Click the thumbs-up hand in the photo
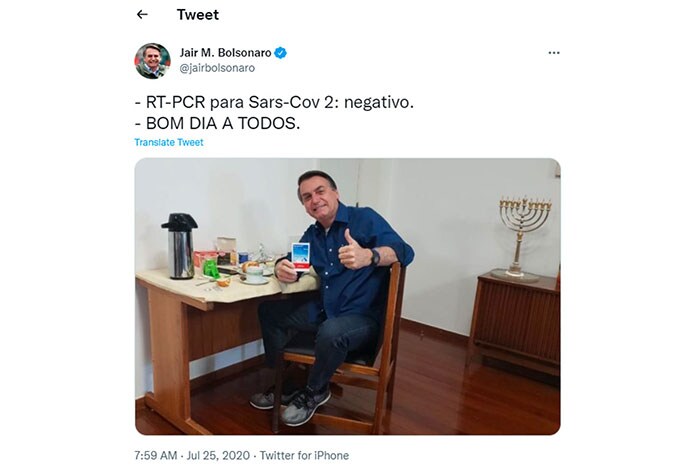The width and height of the screenshot is (695, 473). 353,250
